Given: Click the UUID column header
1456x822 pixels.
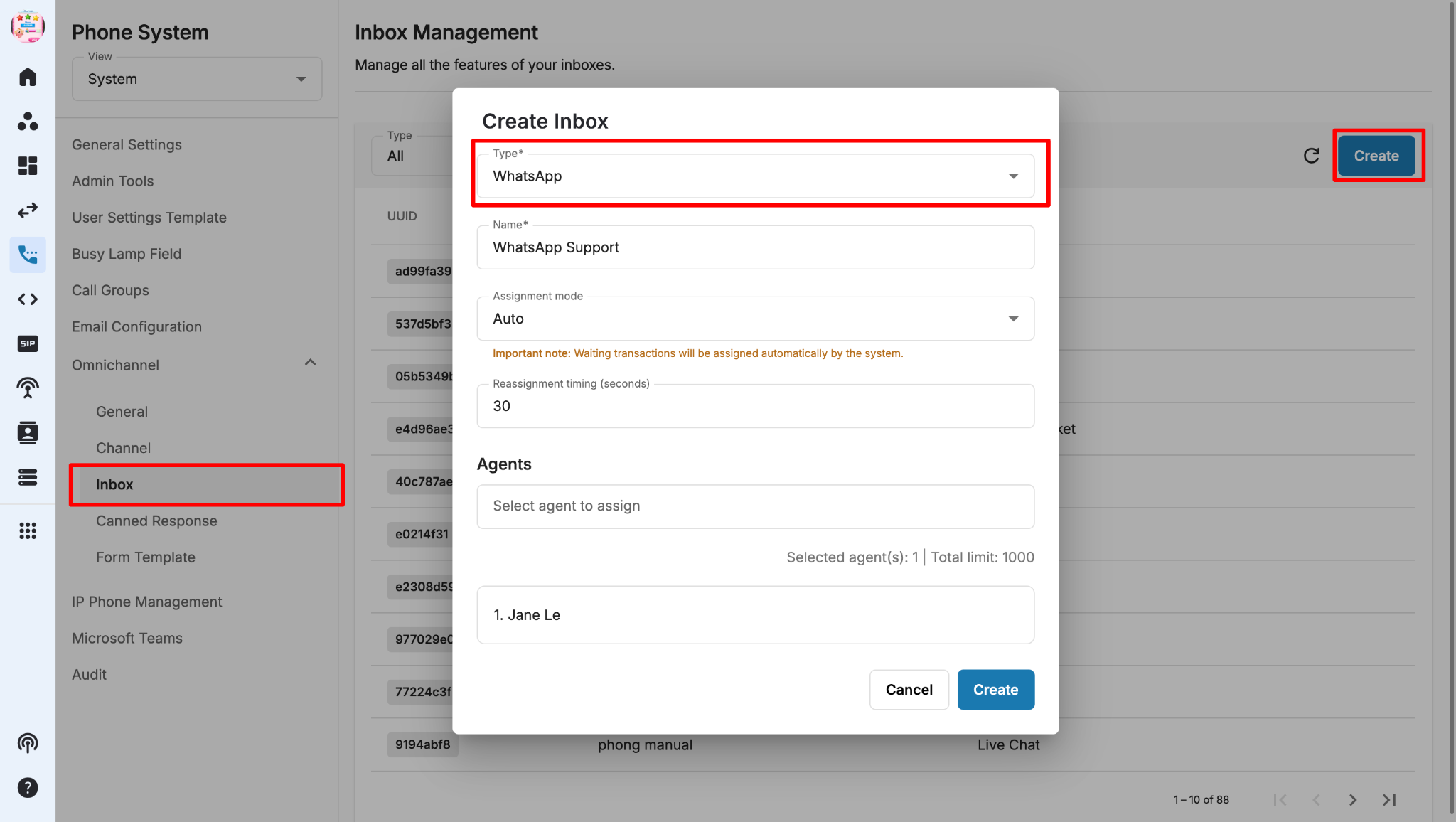Looking at the screenshot, I should (x=402, y=216).
